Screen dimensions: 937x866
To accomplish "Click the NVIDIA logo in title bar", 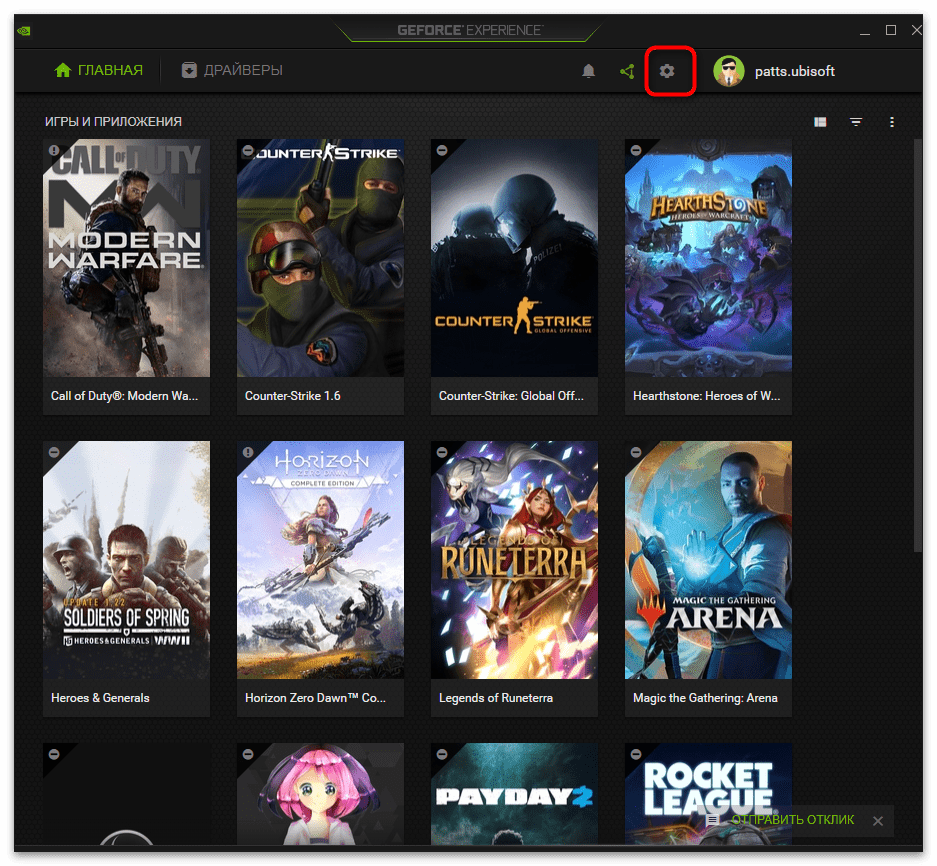I will pyautogui.click(x=23, y=30).
